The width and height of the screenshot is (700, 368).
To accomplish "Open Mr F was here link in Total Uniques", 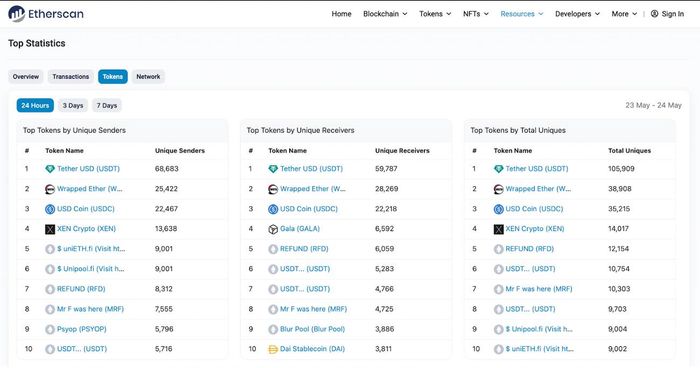I will (x=539, y=289).
